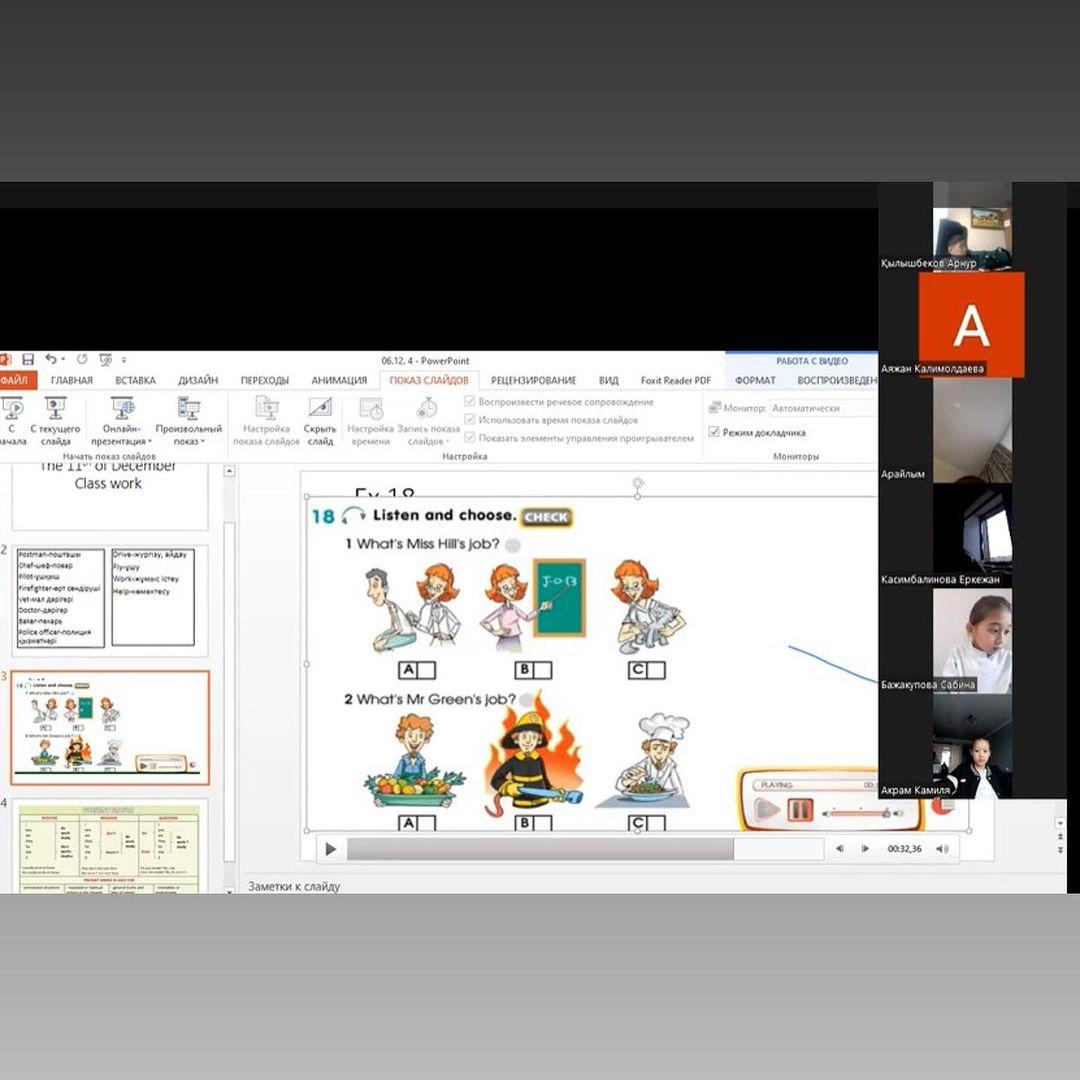Viewport: 1080px width, 1080px height.
Task: Switch to the ВИД tab
Action: coord(608,380)
